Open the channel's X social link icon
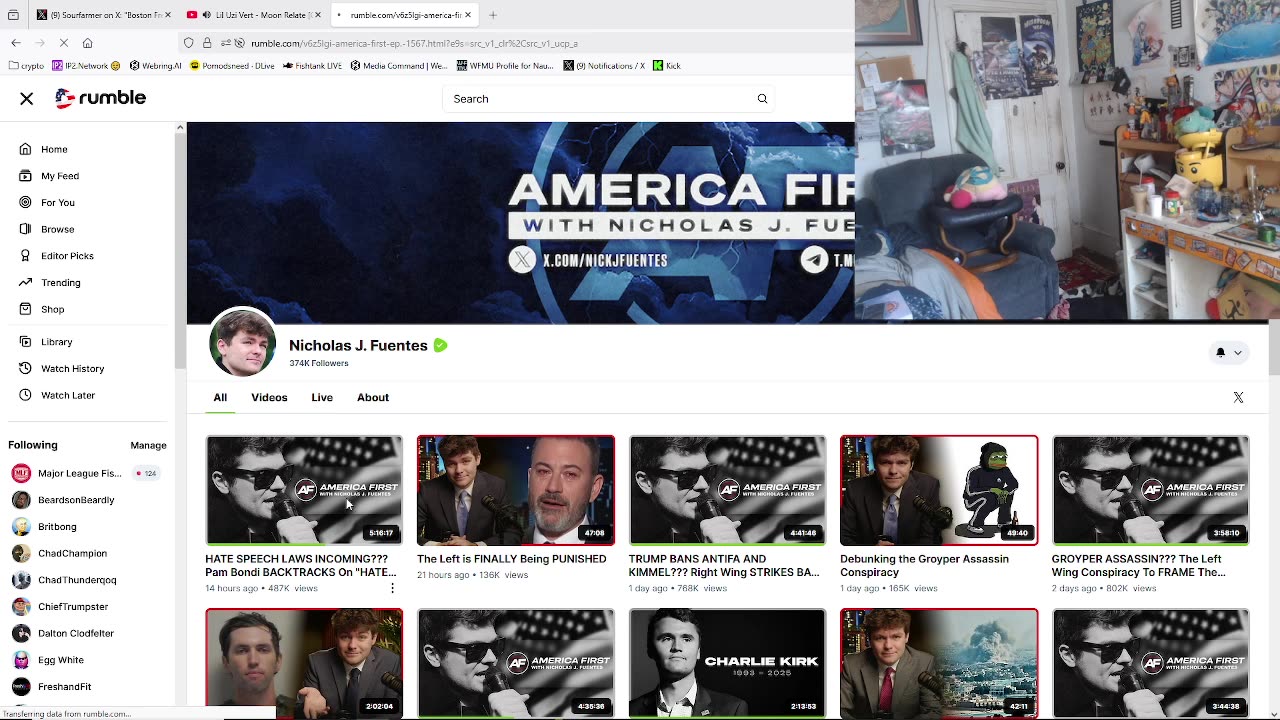1280x720 pixels. (x=1238, y=397)
